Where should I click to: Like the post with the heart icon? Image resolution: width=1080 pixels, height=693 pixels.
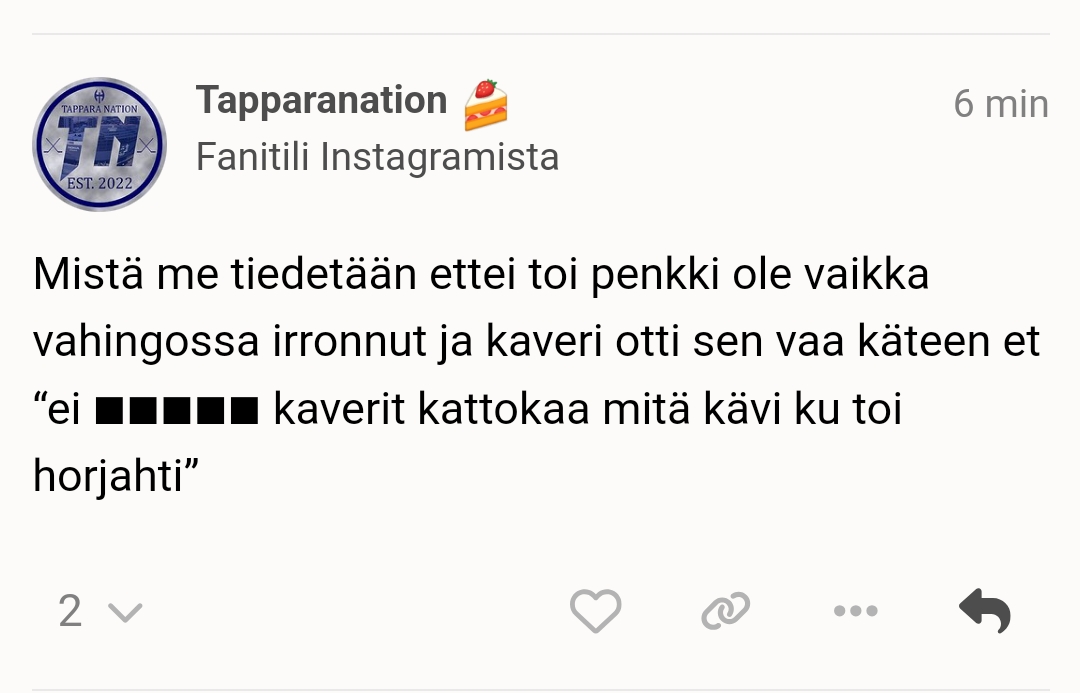[x=595, y=610]
